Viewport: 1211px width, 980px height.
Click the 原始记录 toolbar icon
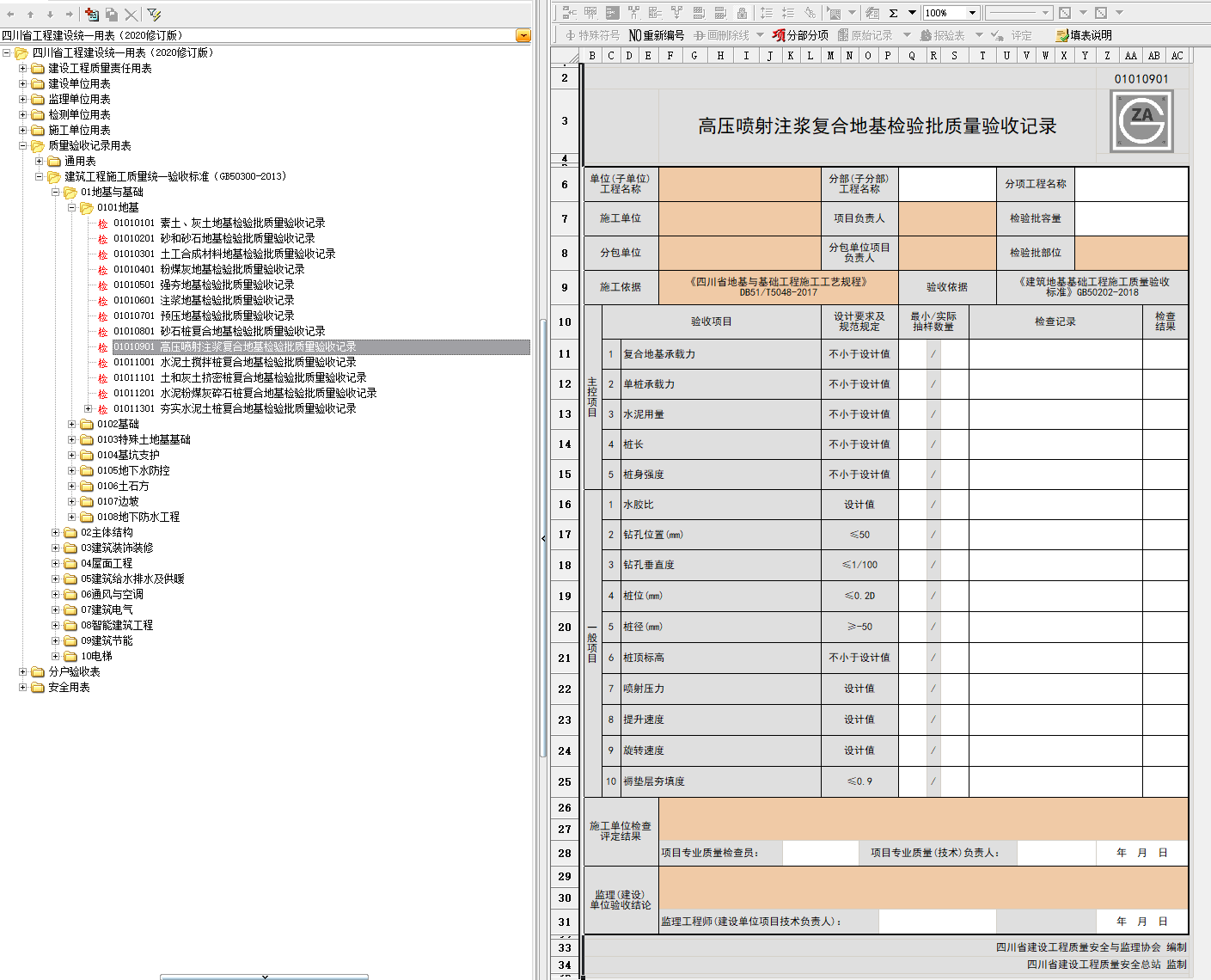(865, 35)
